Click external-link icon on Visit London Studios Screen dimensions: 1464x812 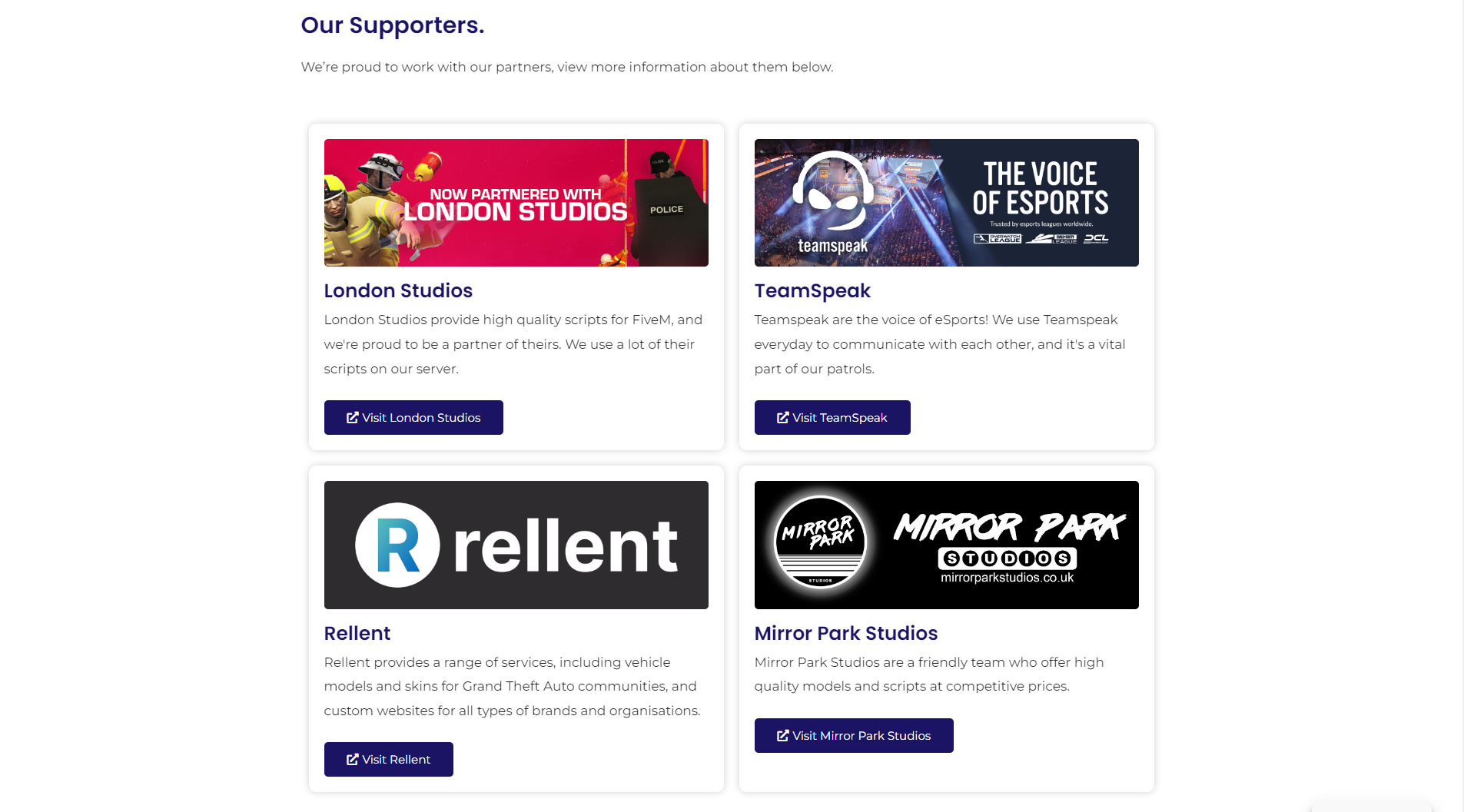(x=352, y=418)
